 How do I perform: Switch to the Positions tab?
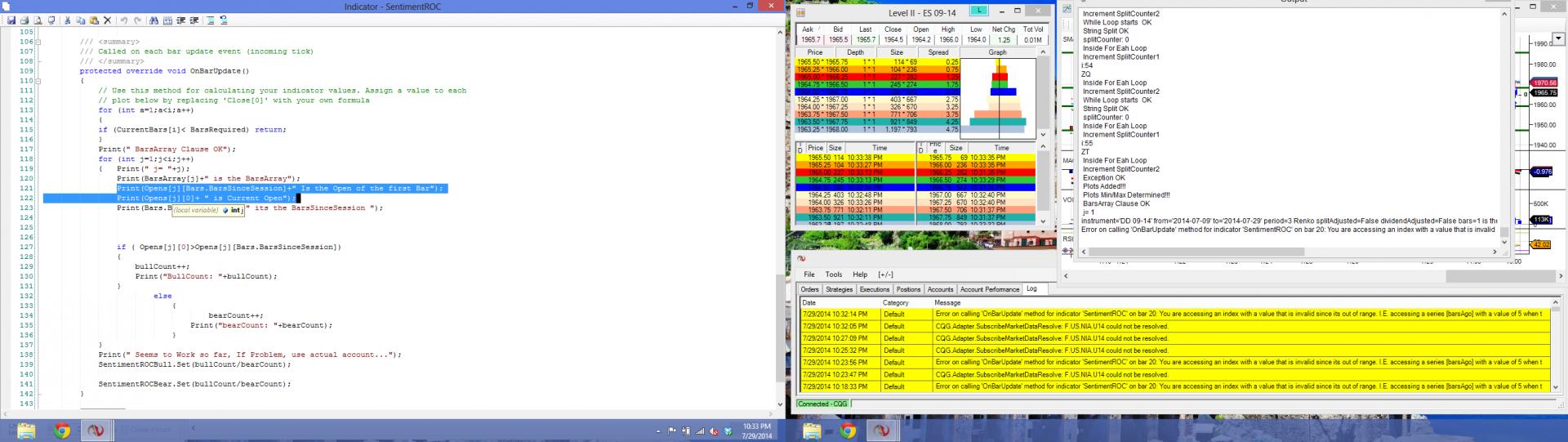pyautogui.click(x=908, y=289)
